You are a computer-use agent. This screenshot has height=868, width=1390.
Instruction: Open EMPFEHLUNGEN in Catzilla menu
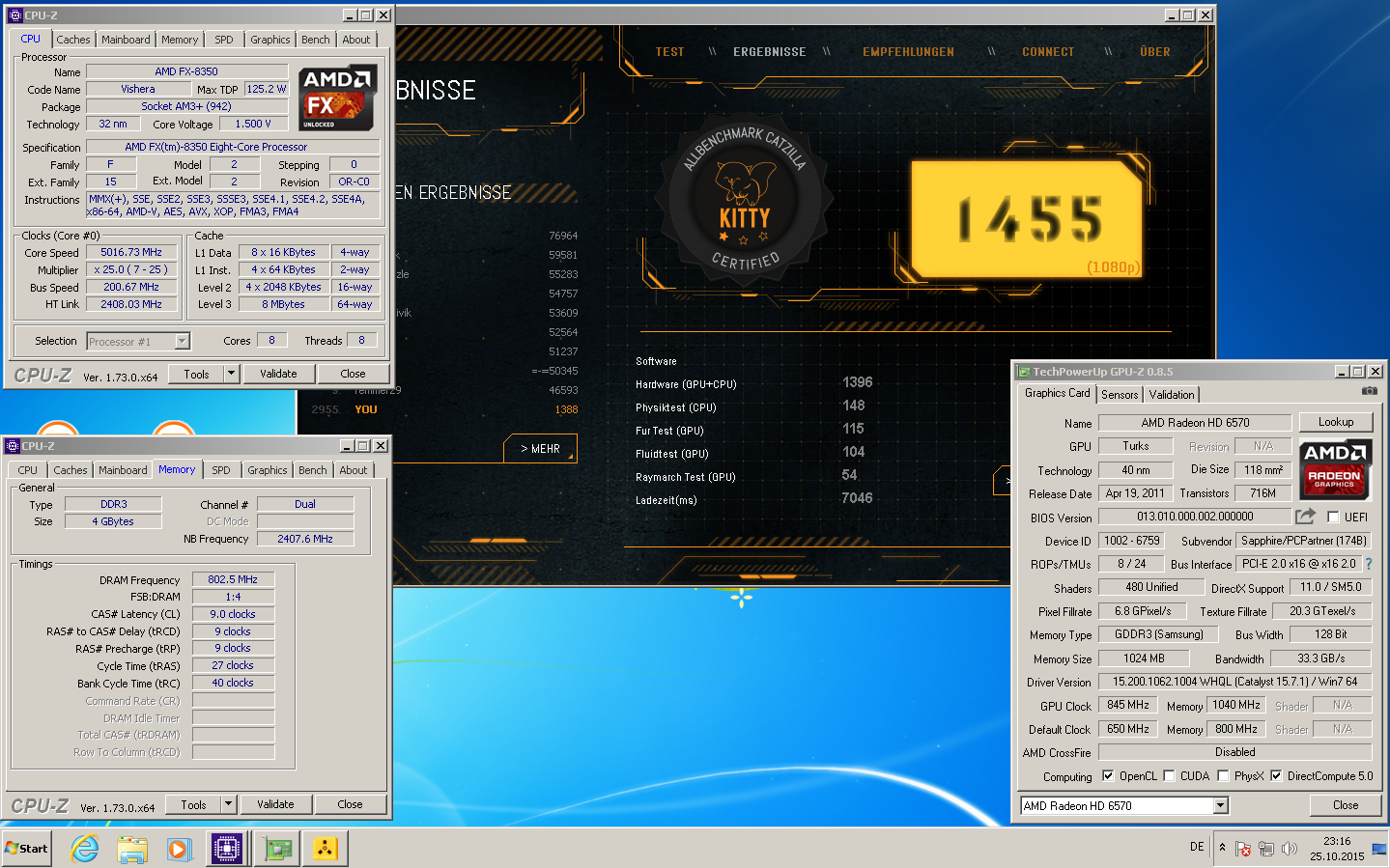click(908, 52)
